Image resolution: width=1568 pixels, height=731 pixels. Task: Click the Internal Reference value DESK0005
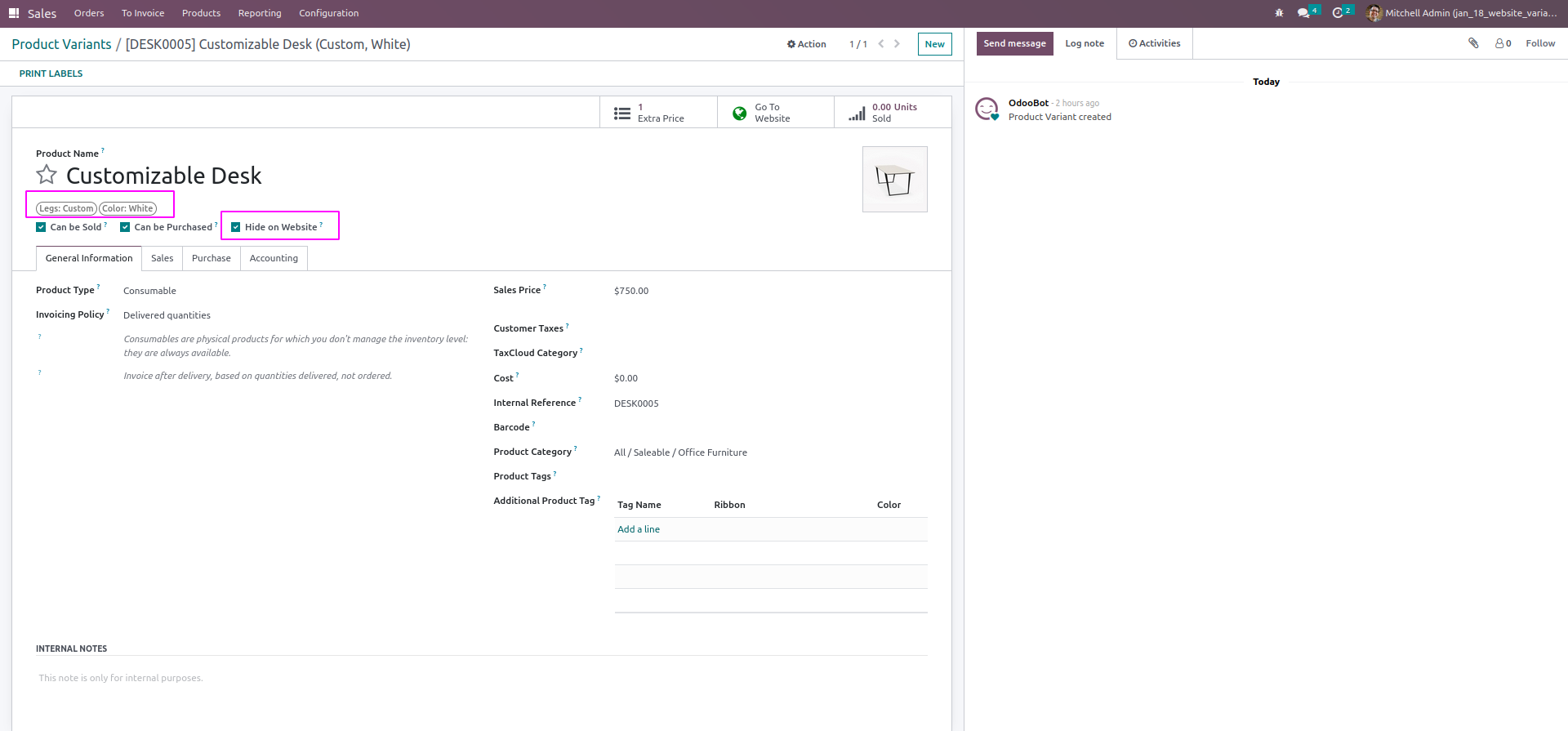point(636,403)
